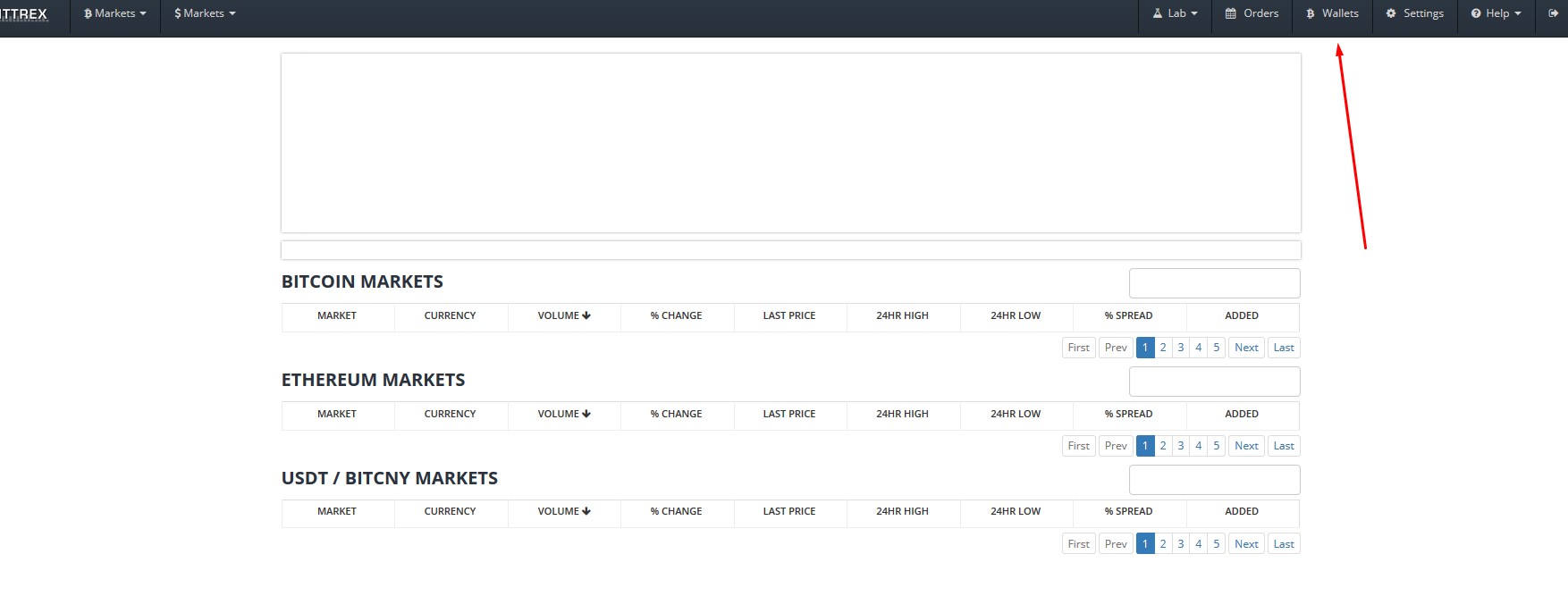
Task: Go to page 2 of Bitcoin Markets
Action: pyautogui.click(x=1163, y=348)
